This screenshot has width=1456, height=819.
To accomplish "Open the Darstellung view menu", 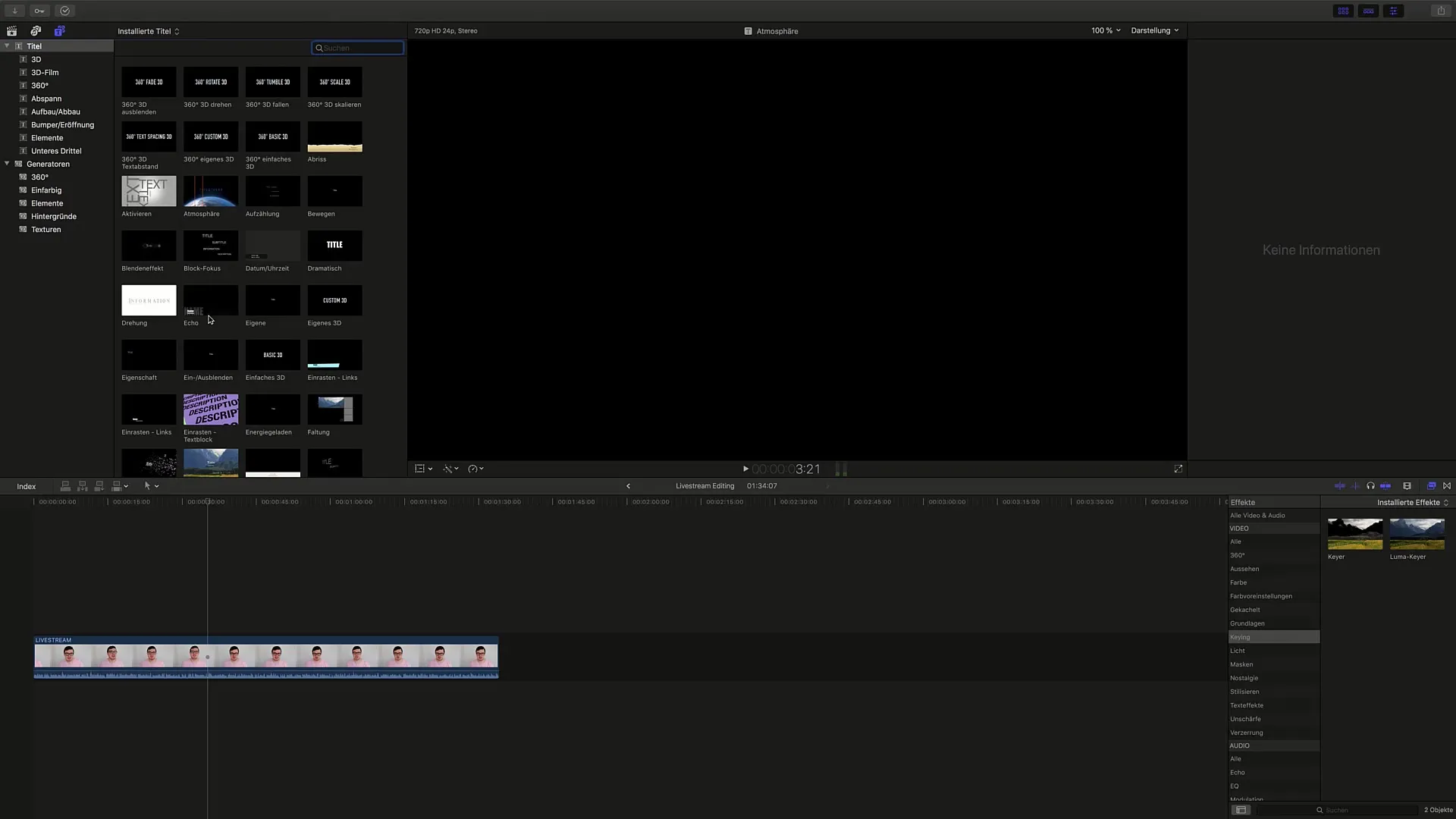I will coord(1155,31).
